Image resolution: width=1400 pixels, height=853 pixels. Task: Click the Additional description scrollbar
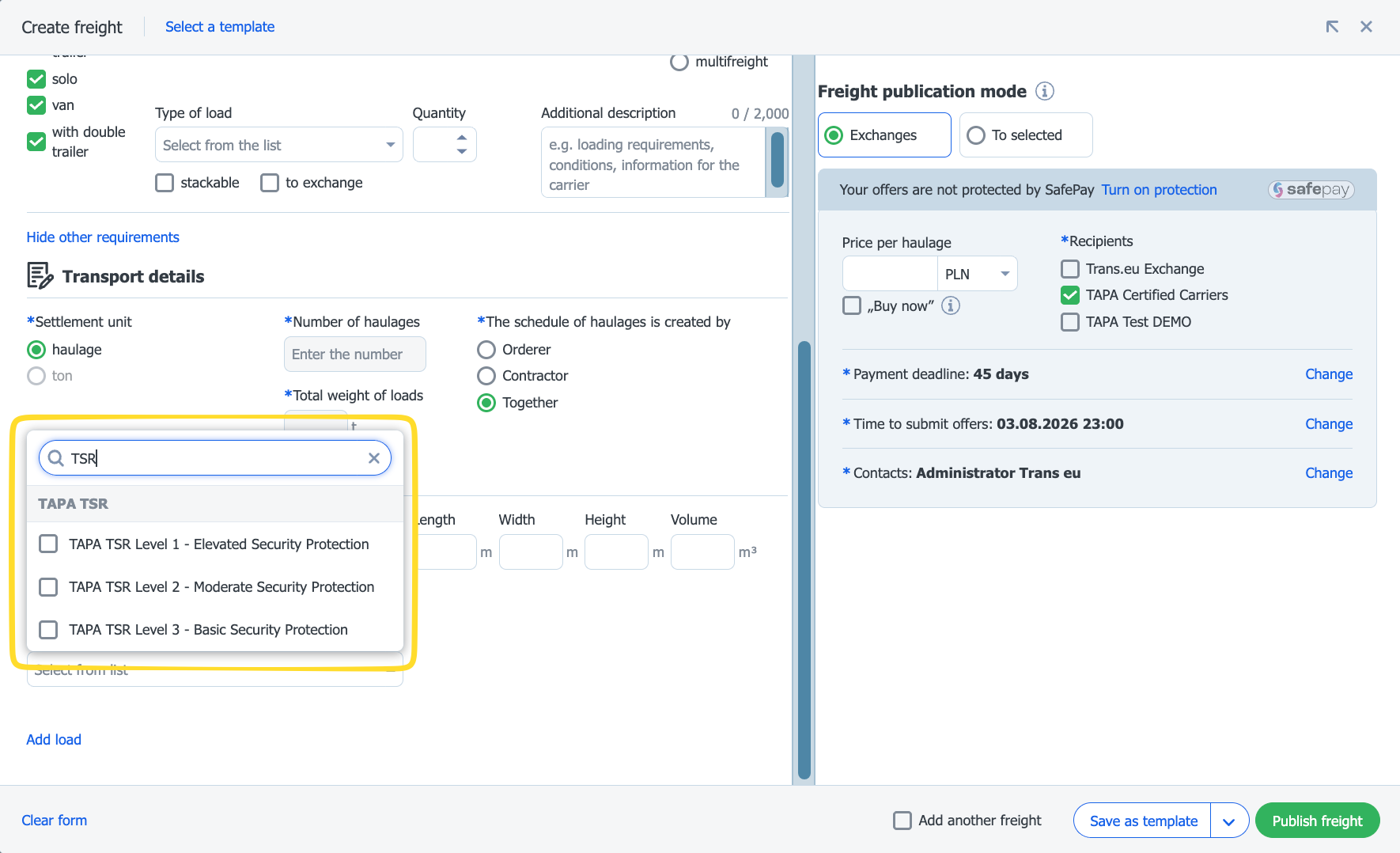coord(778,160)
